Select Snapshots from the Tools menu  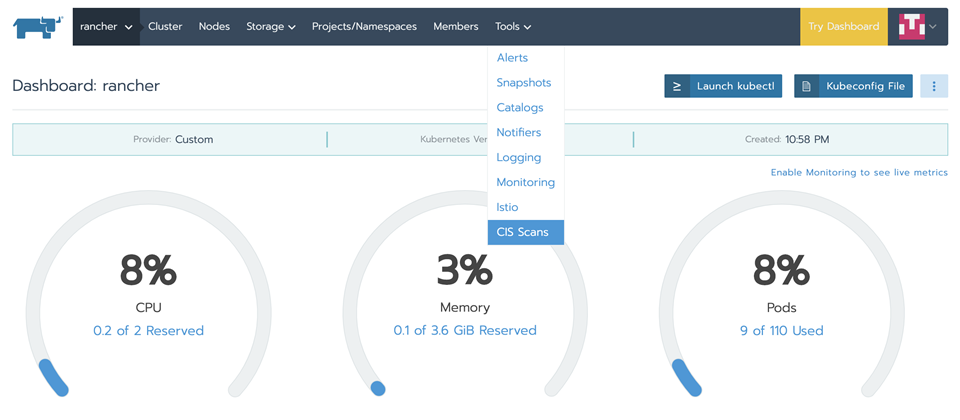tap(525, 83)
